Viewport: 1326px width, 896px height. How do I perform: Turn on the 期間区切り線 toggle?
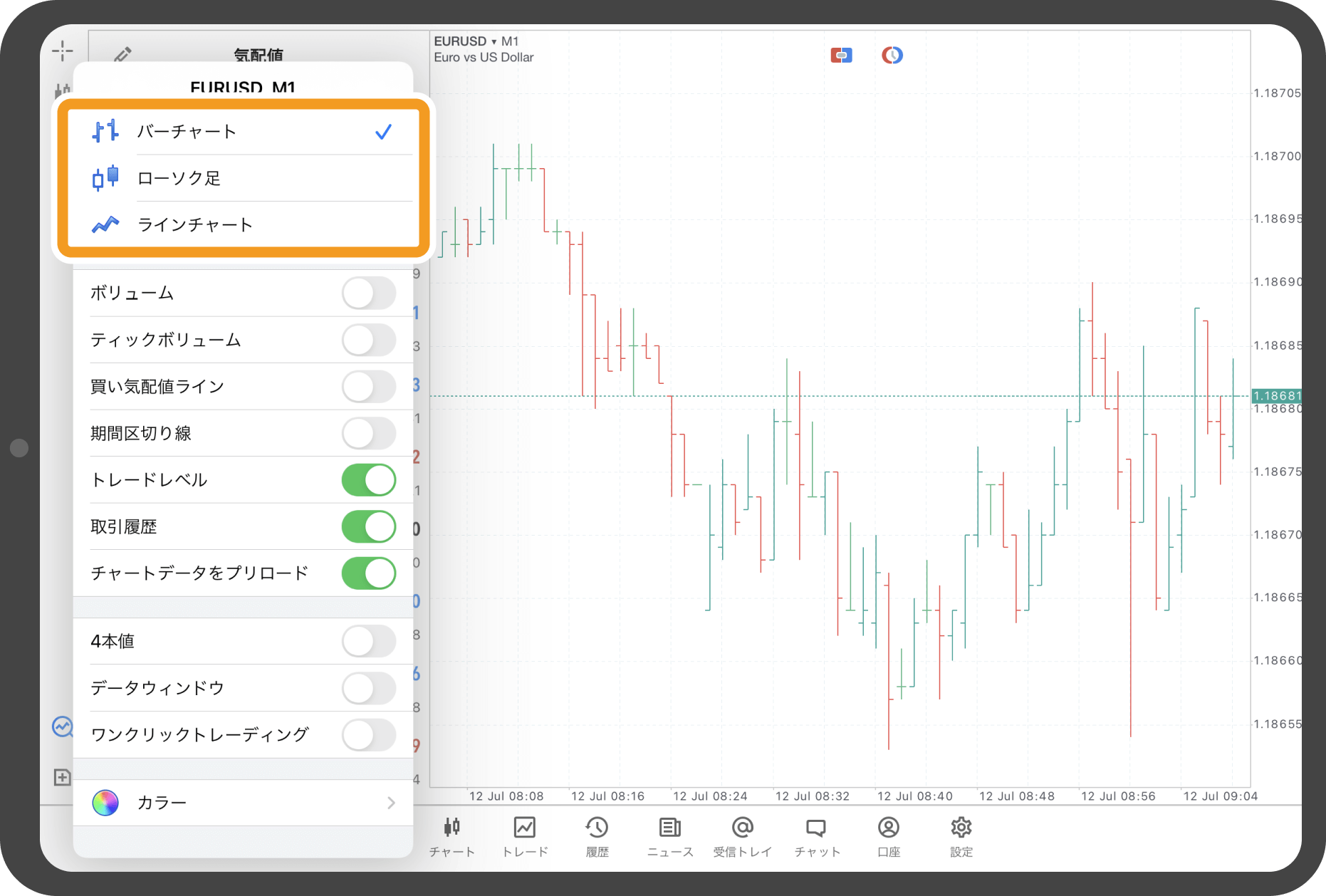[369, 433]
